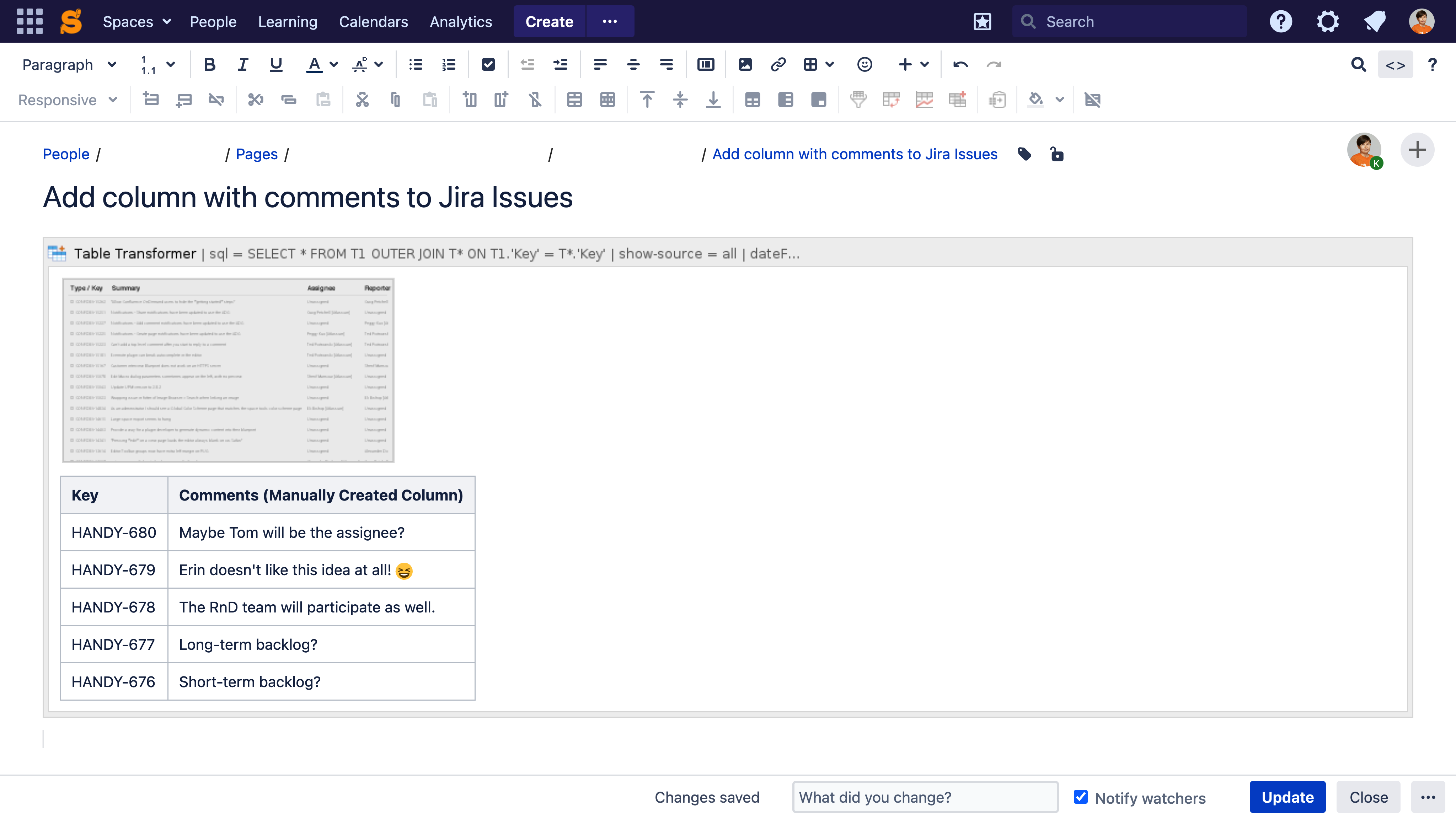Toggle underline formatting

[276, 64]
